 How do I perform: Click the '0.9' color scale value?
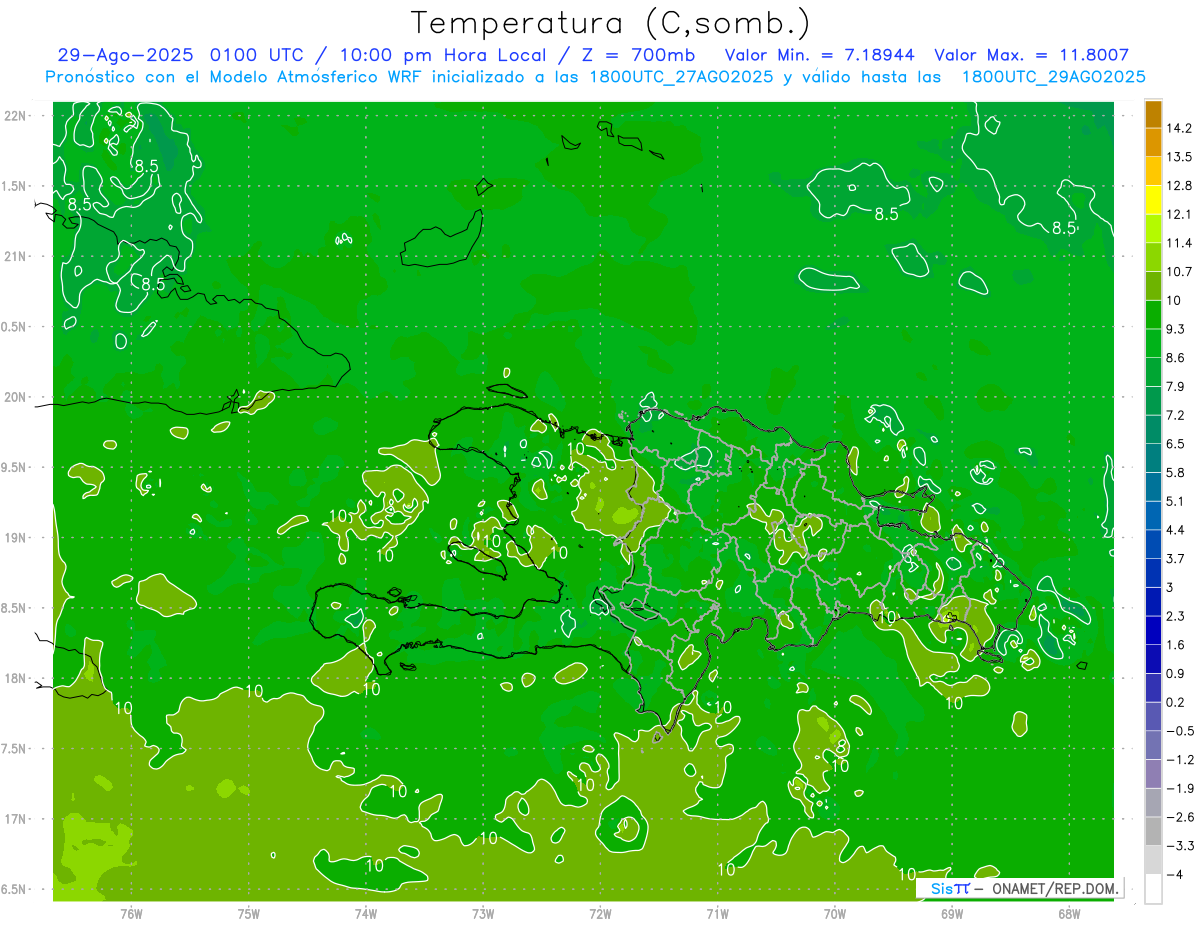pyautogui.click(x=1175, y=674)
